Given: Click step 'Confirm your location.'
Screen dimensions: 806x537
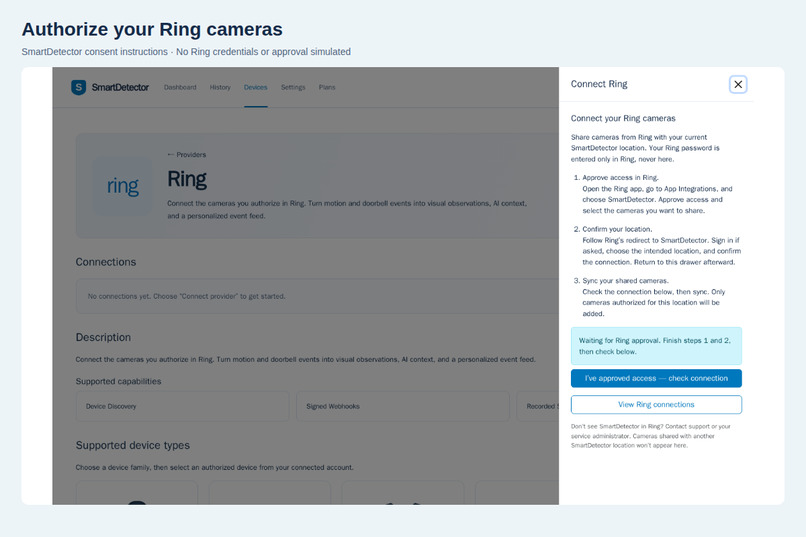Looking at the screenshot, I should pos(617,229).
